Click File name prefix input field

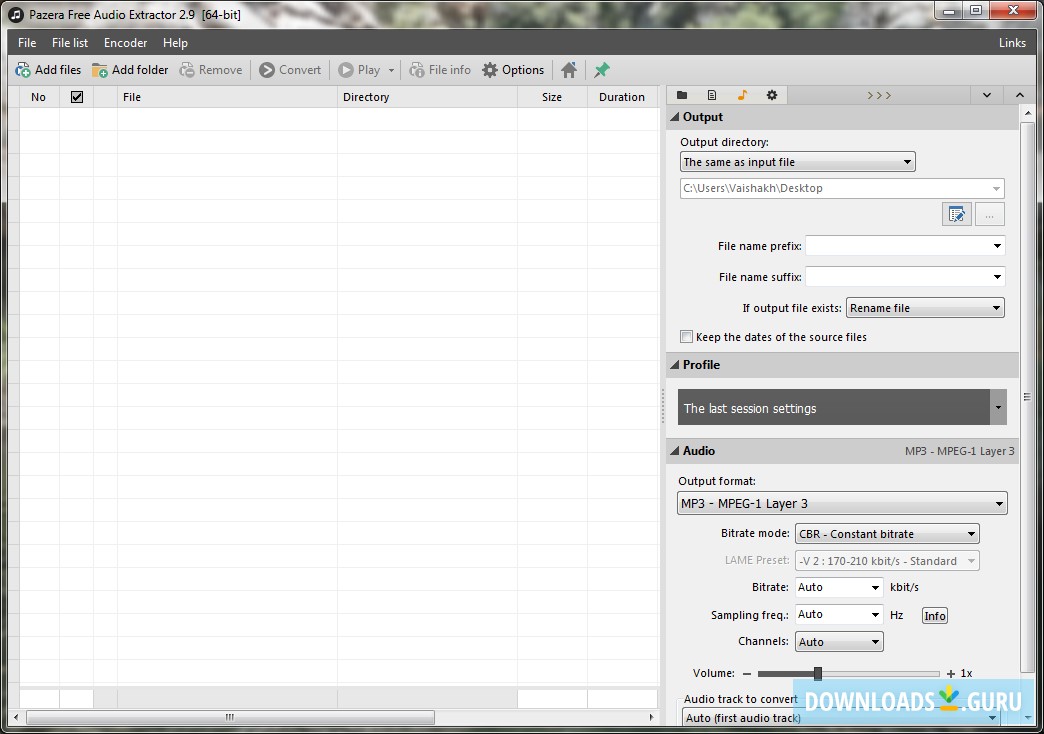click(898, 246)
